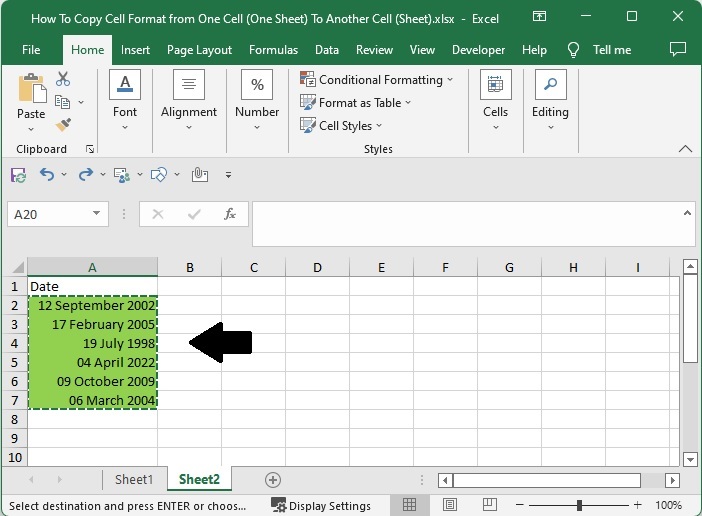The height and width of the screenshot is (516, 702).
Task: Activate the Format Painter brush
Action: 63,124
